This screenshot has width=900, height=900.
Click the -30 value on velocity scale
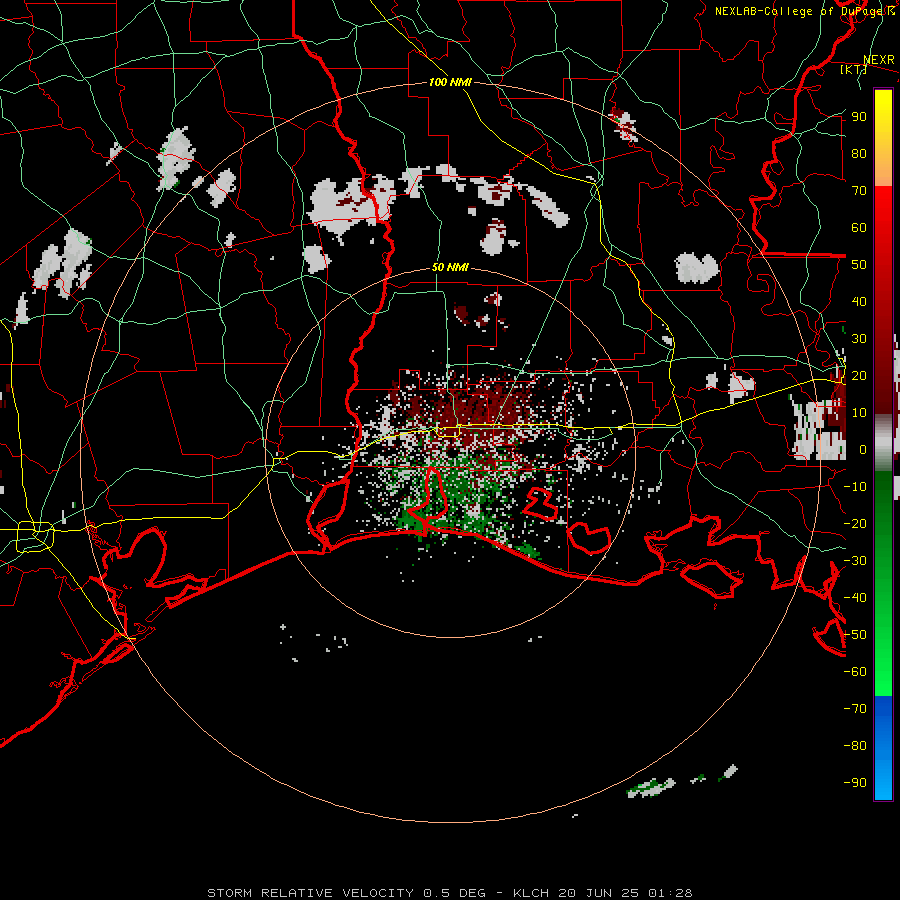pyautogui.click(x=855, y=561)
